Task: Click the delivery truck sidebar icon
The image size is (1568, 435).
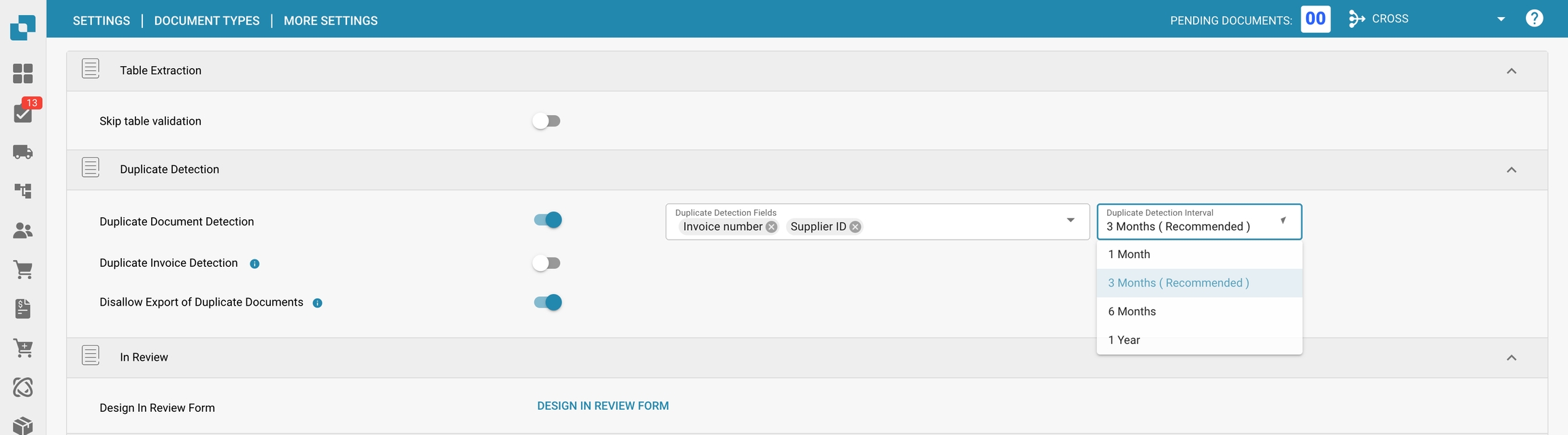Action: (x=22, y=152)
